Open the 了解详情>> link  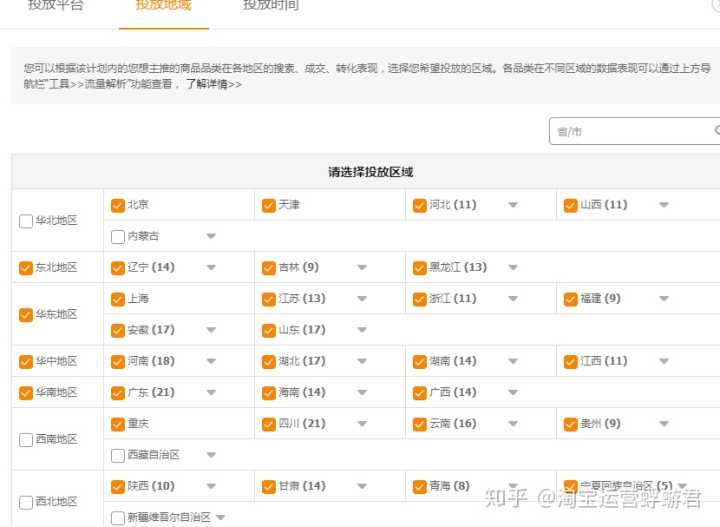coord(212,84)
